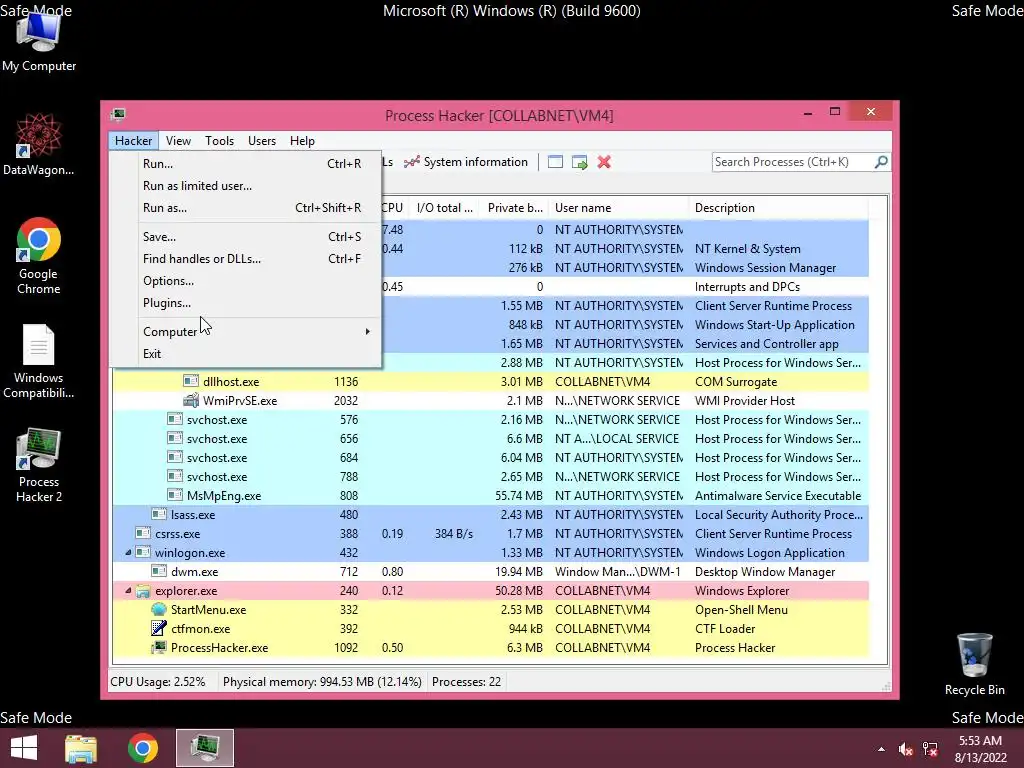Click the muted volume tray icon

[x=905, y=749]
